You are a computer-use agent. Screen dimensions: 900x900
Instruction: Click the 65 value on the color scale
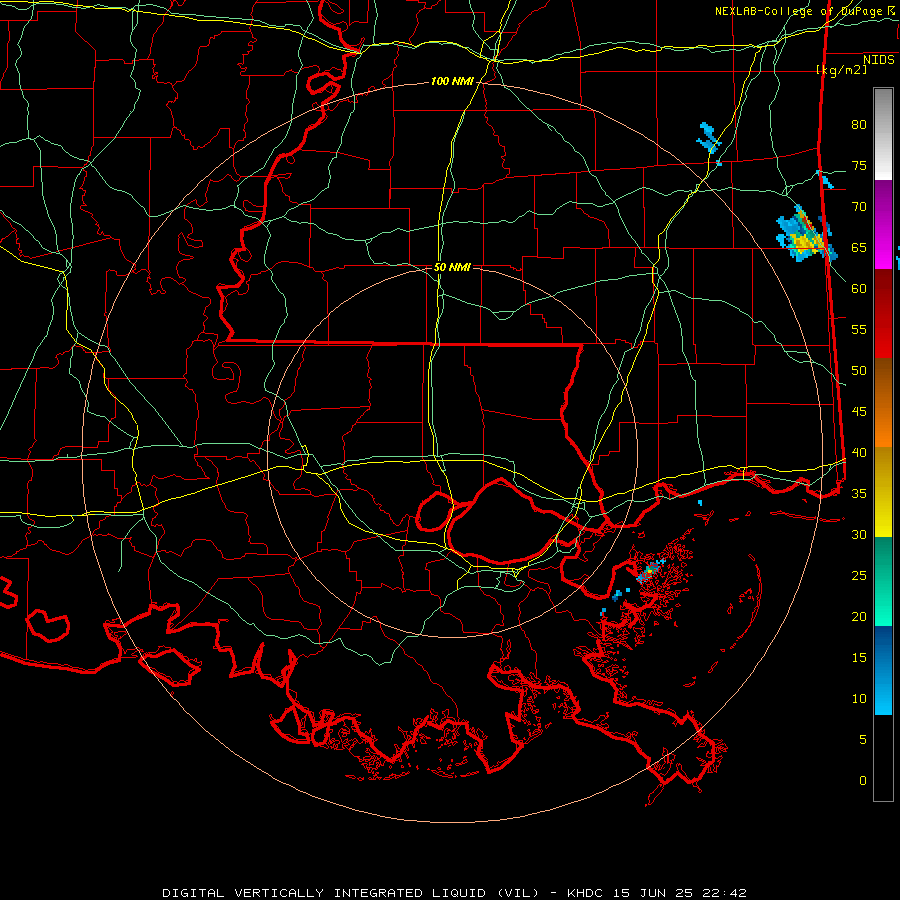(x=859, y=247)
